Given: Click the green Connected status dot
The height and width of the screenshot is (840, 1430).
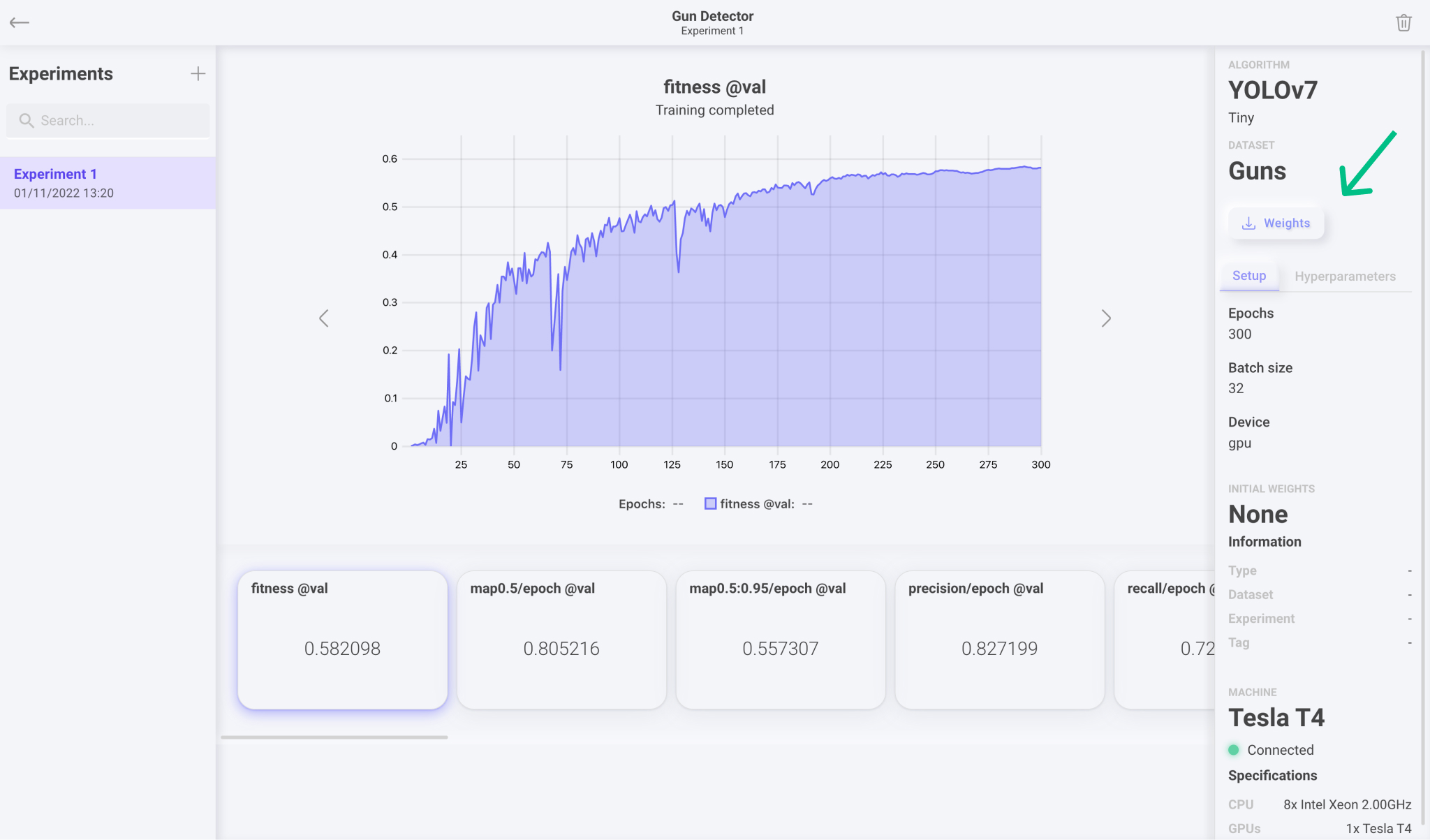Looking at the screenshot, I should 1233,750.
